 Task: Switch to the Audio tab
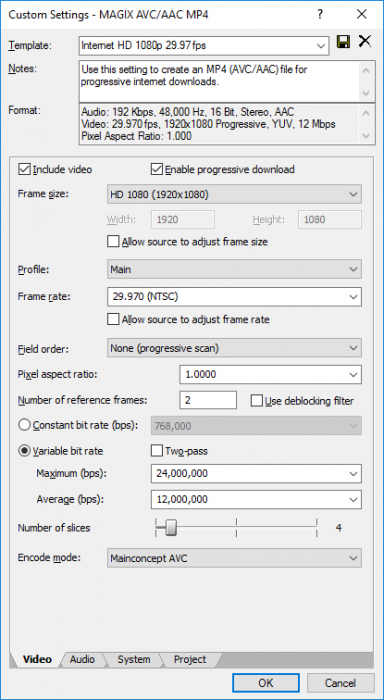pos(82,659)
